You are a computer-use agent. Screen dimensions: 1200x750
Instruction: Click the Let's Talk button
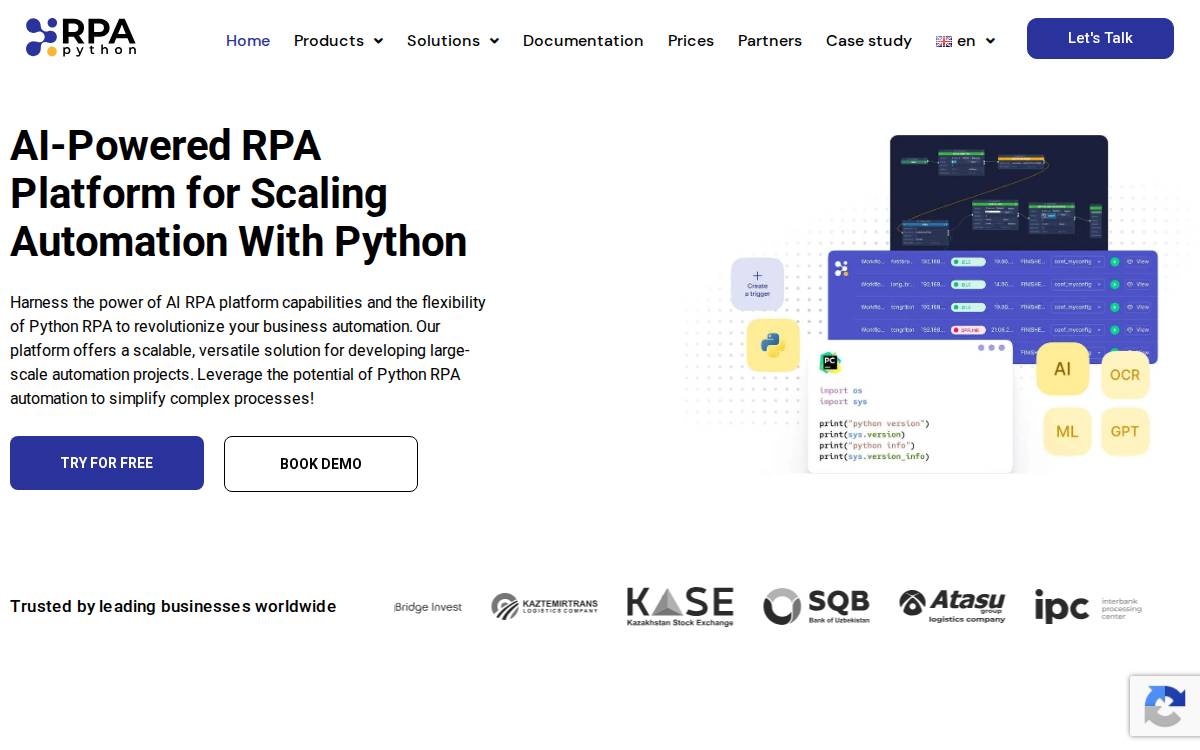[x=1100, y=38]
